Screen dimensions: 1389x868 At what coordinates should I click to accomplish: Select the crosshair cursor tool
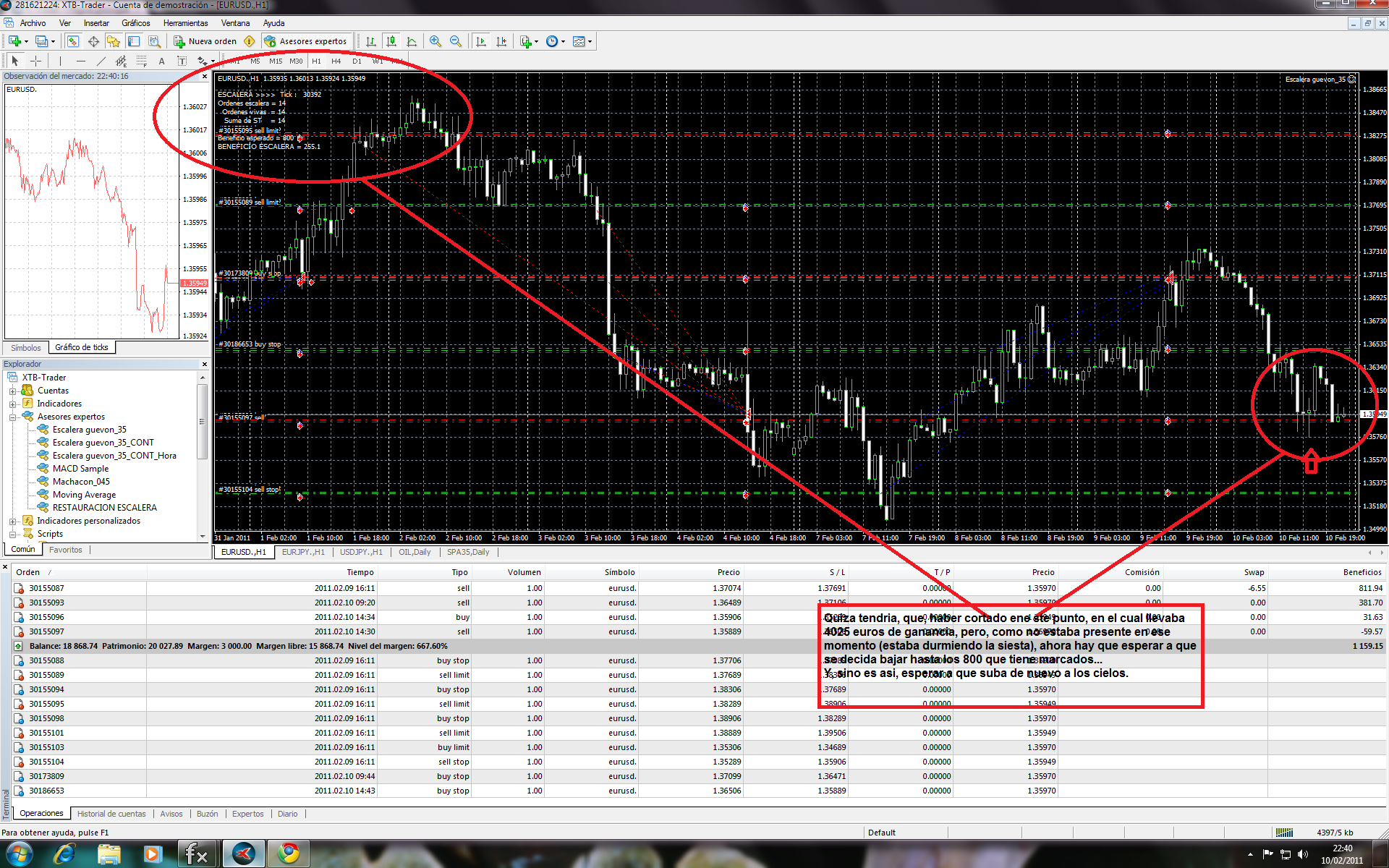35,61
